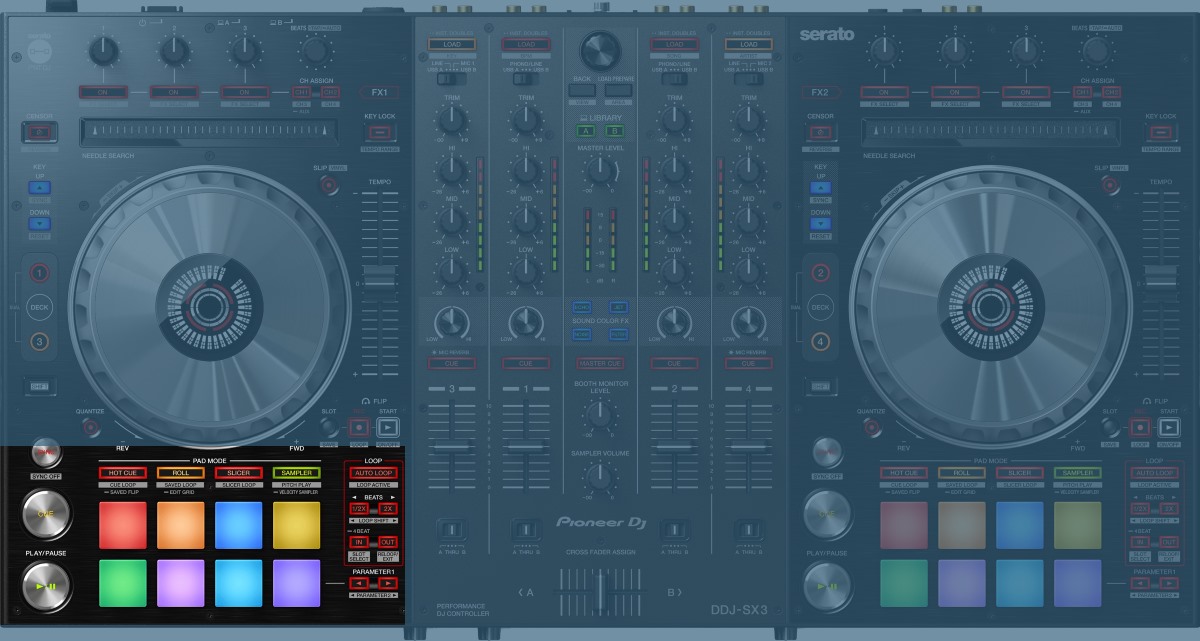Trigger the cyan bottom-row pad on left deck
The width and height of the screenshot is (1200, 641).
[x=239, y=583]
